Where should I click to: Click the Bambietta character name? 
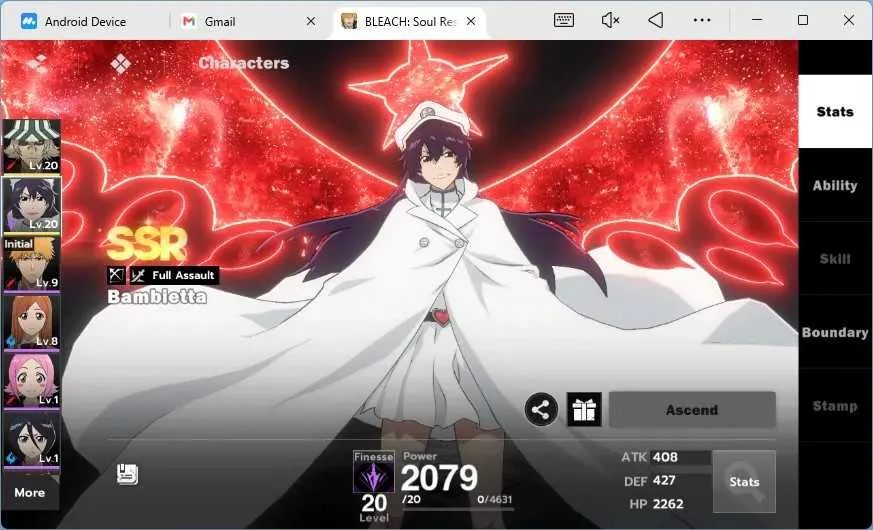click(x=157, y=297)
